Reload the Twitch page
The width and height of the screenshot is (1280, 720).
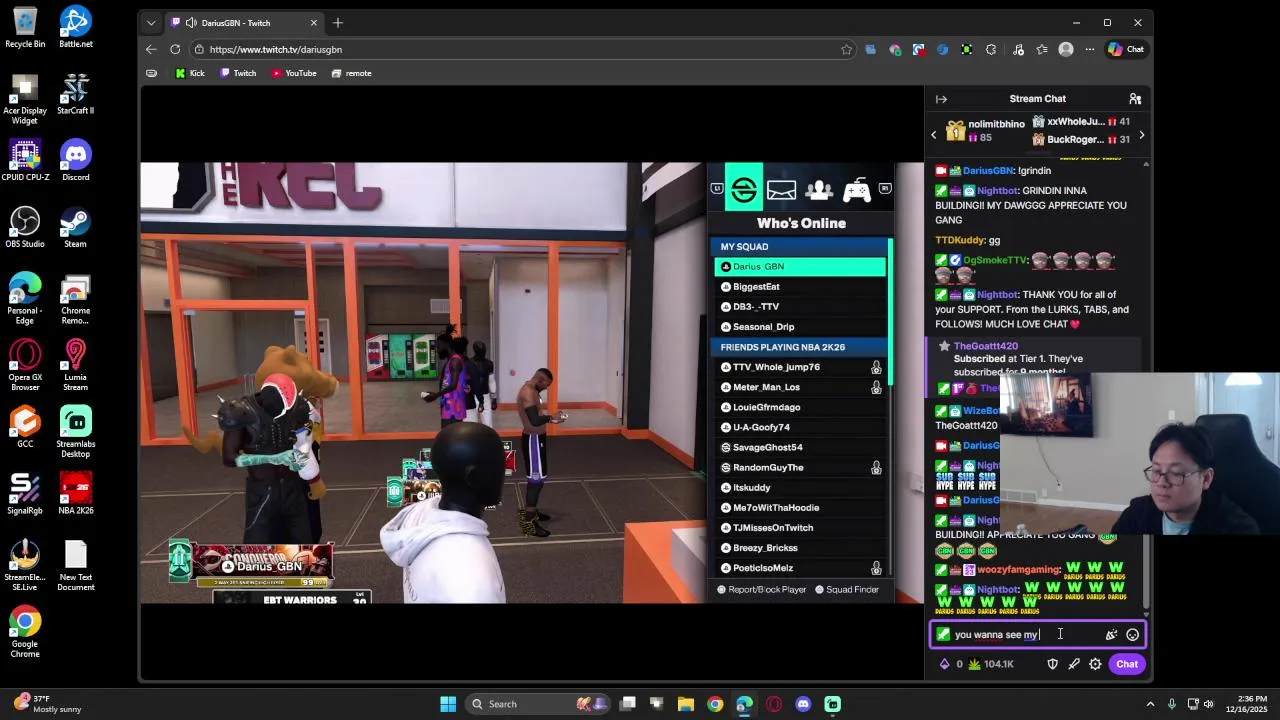(175, 49)
